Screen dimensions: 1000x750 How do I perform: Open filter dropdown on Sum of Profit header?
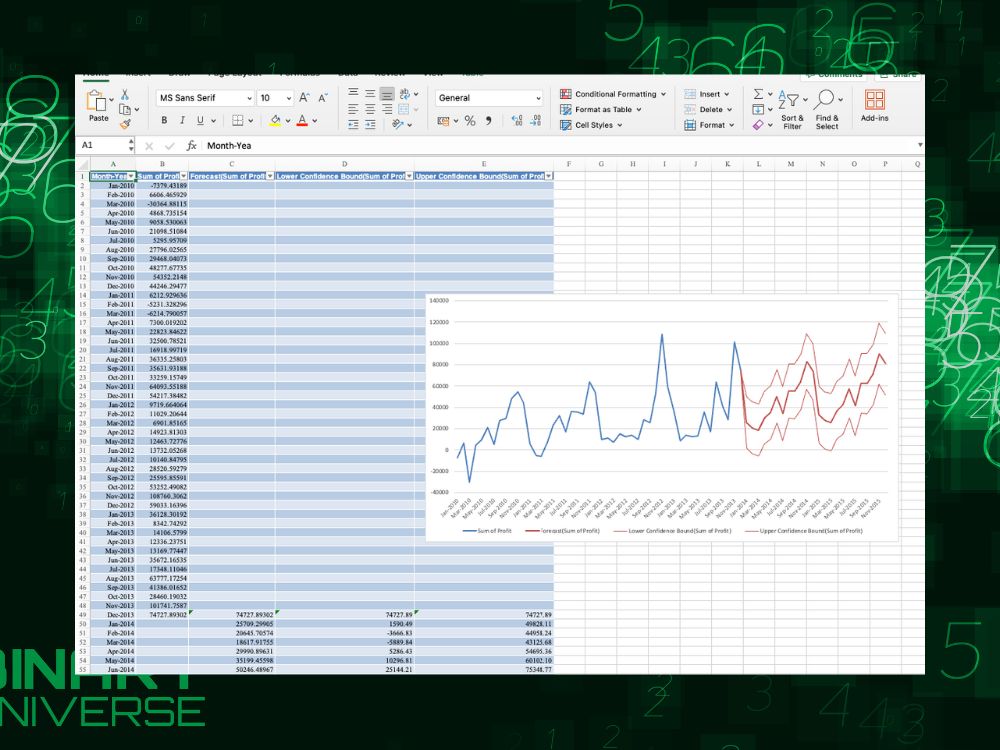184,176
